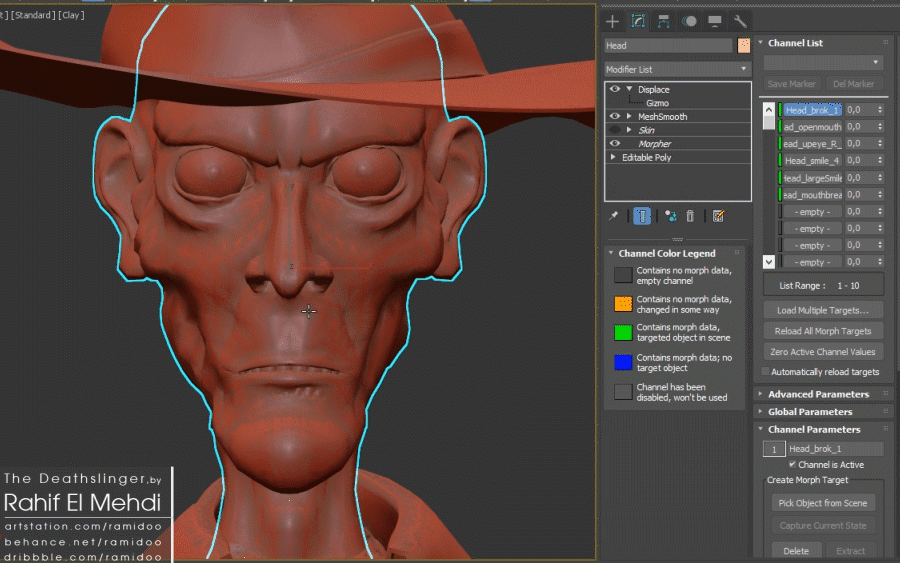Screen dimensions: 900x563
Task: Open the Modifier List dropdown
Action: [x=677, y=69]
